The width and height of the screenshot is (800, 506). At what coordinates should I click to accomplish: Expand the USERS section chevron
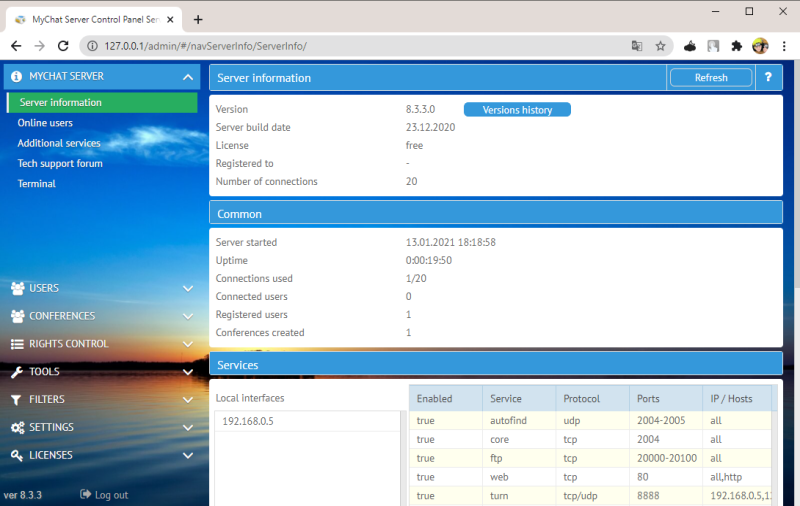pos(188,289)
